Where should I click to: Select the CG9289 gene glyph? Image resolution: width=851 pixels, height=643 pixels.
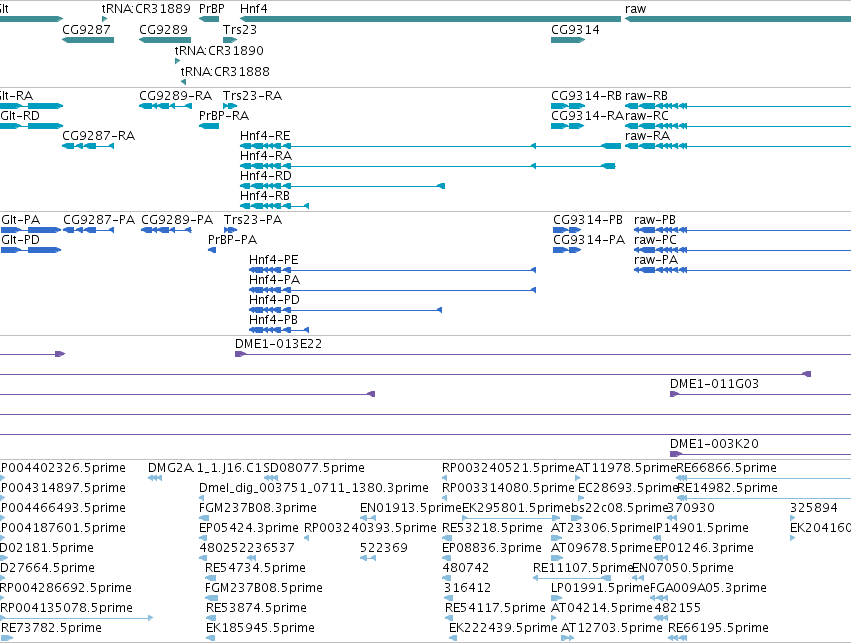(x=165, y=40)
